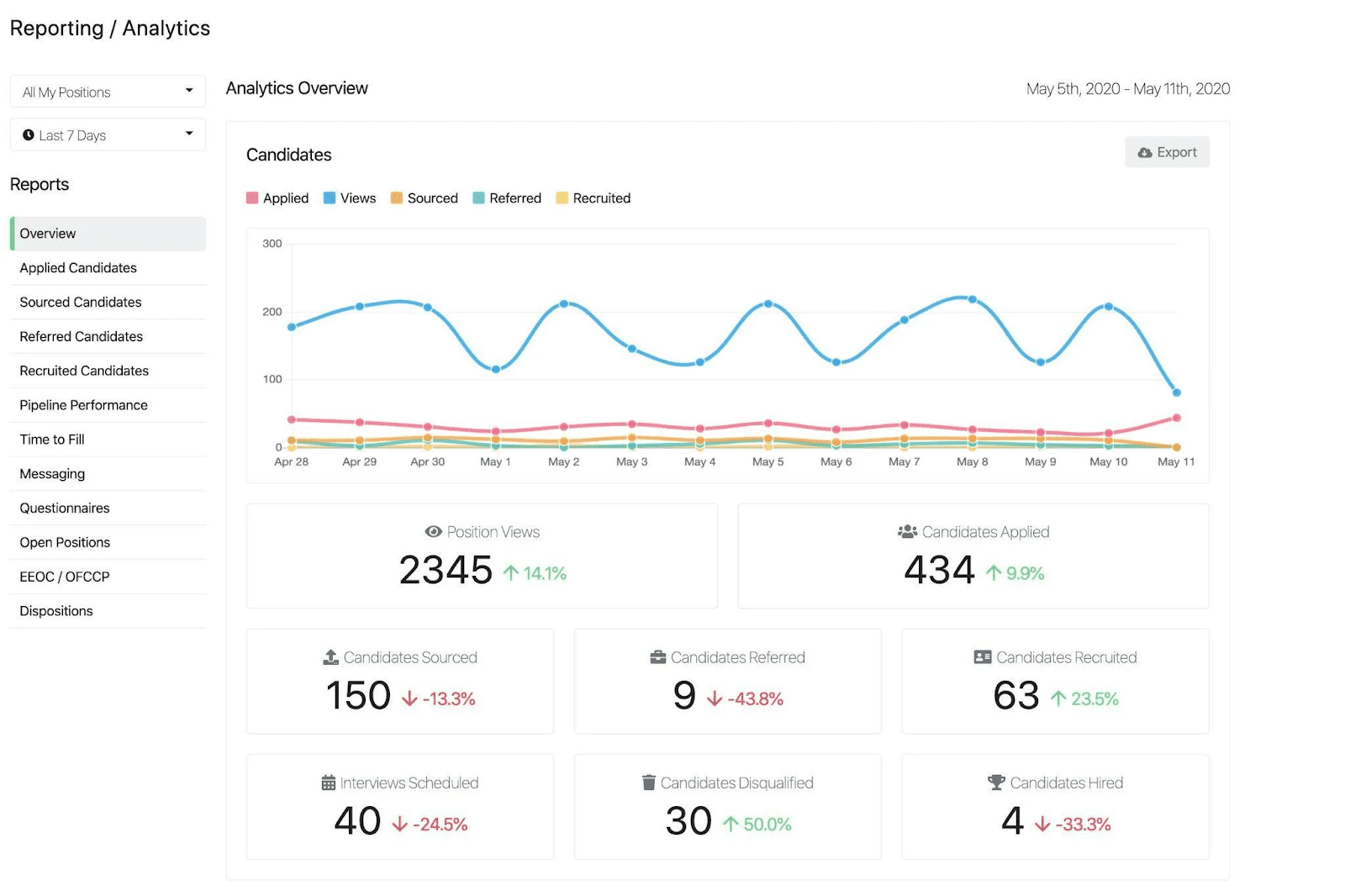Open the Referred Candidates report
Image resolution: width=1345 pixels, height=896 pixels.
coord(108,337)
